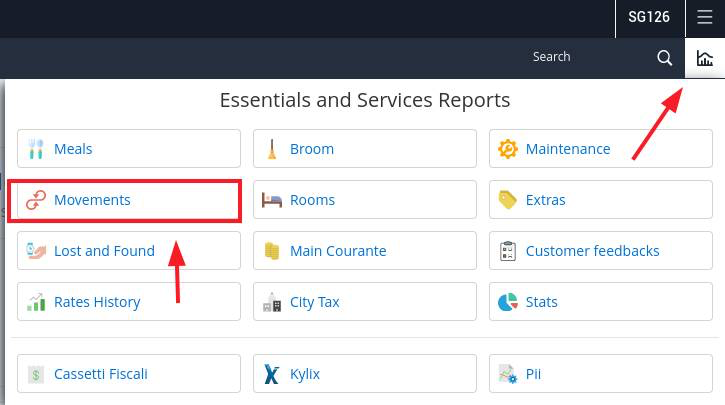
Task: Click the City Tax building icon
Action: point(272,302)
